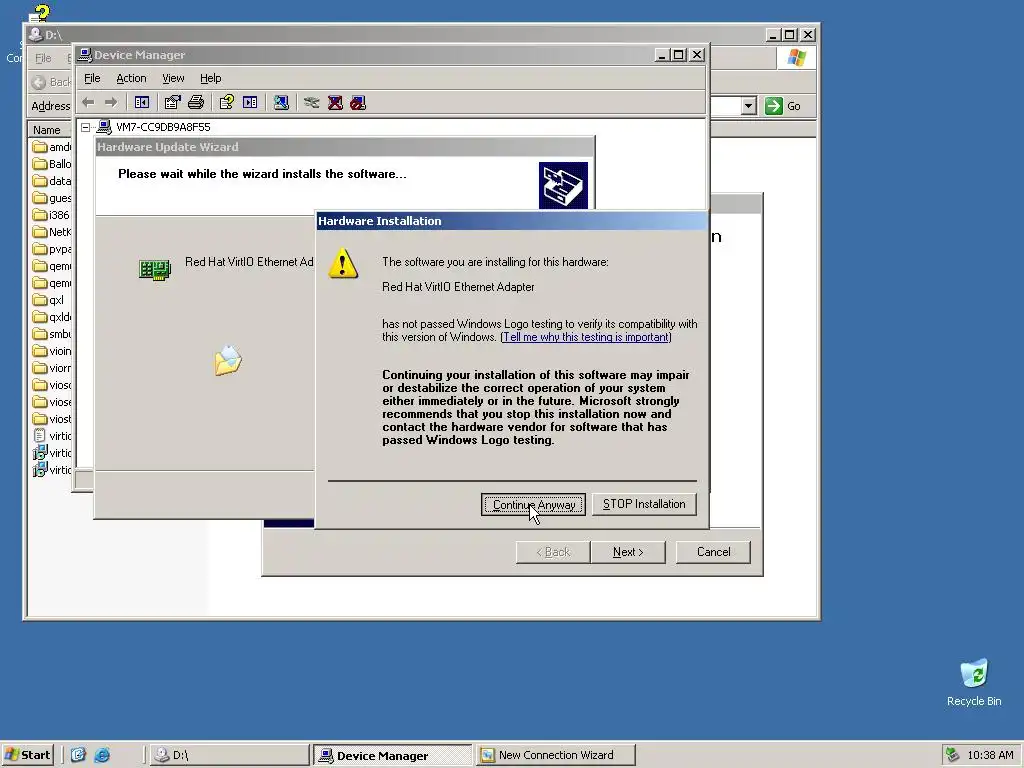Launch Internet Explorer from quick launch

tap(102, 755)
